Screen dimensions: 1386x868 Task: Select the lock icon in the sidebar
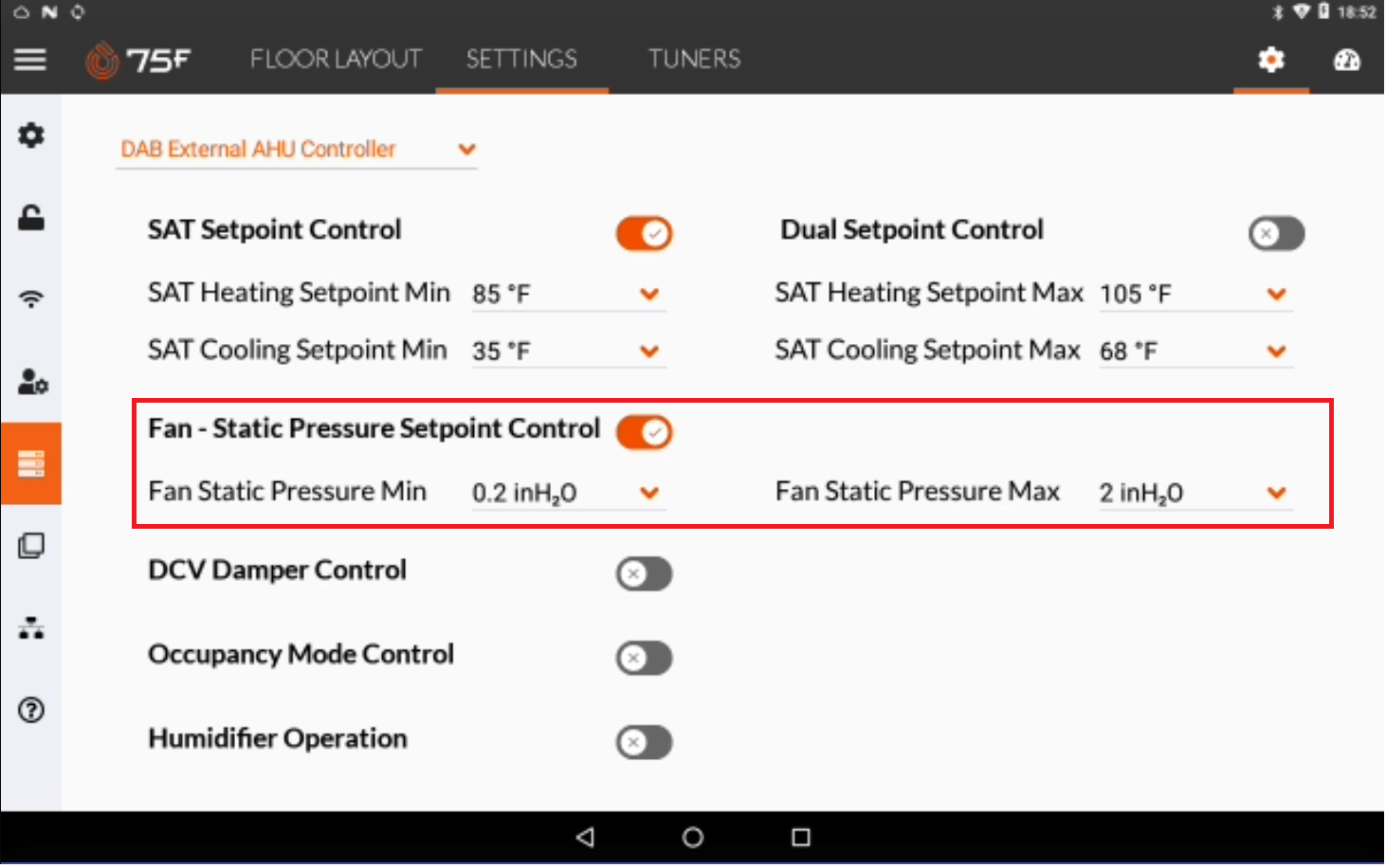(31, 218)
